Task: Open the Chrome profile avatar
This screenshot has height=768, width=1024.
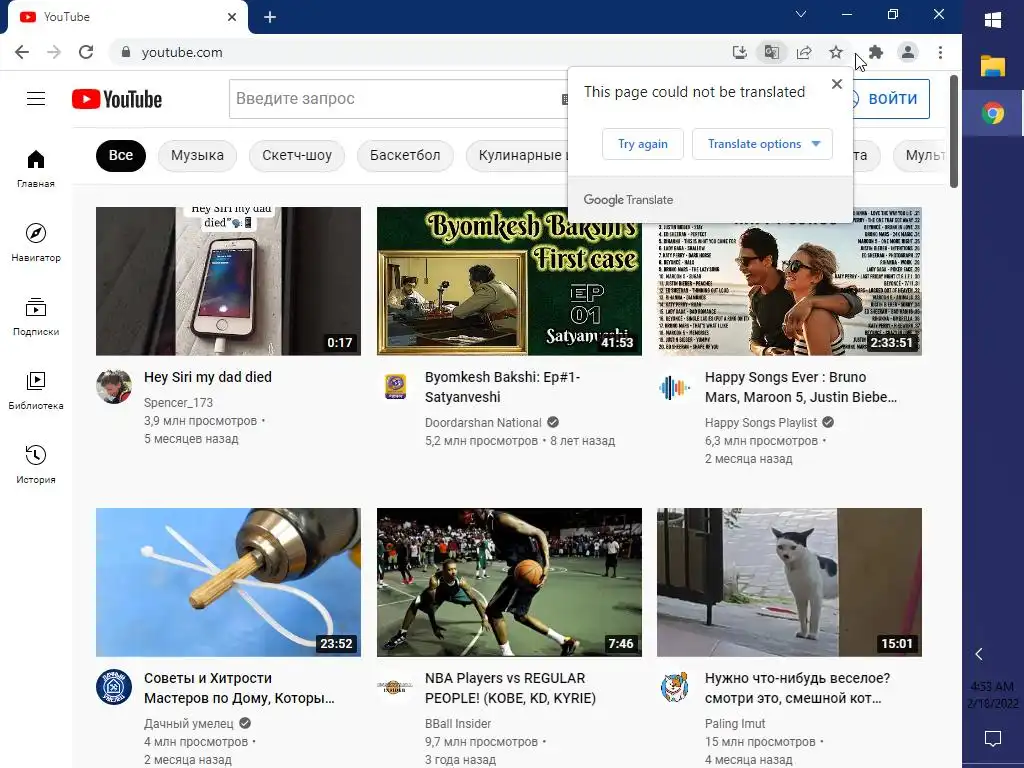Action: point(908,52)
